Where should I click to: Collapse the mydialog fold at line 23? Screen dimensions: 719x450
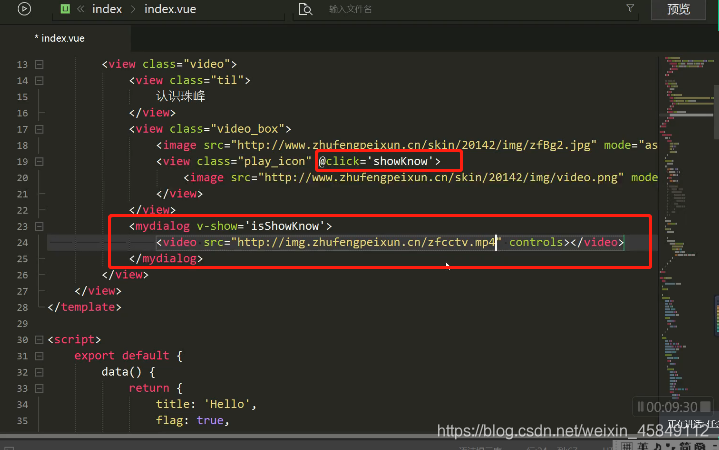(x=39, y=227)
